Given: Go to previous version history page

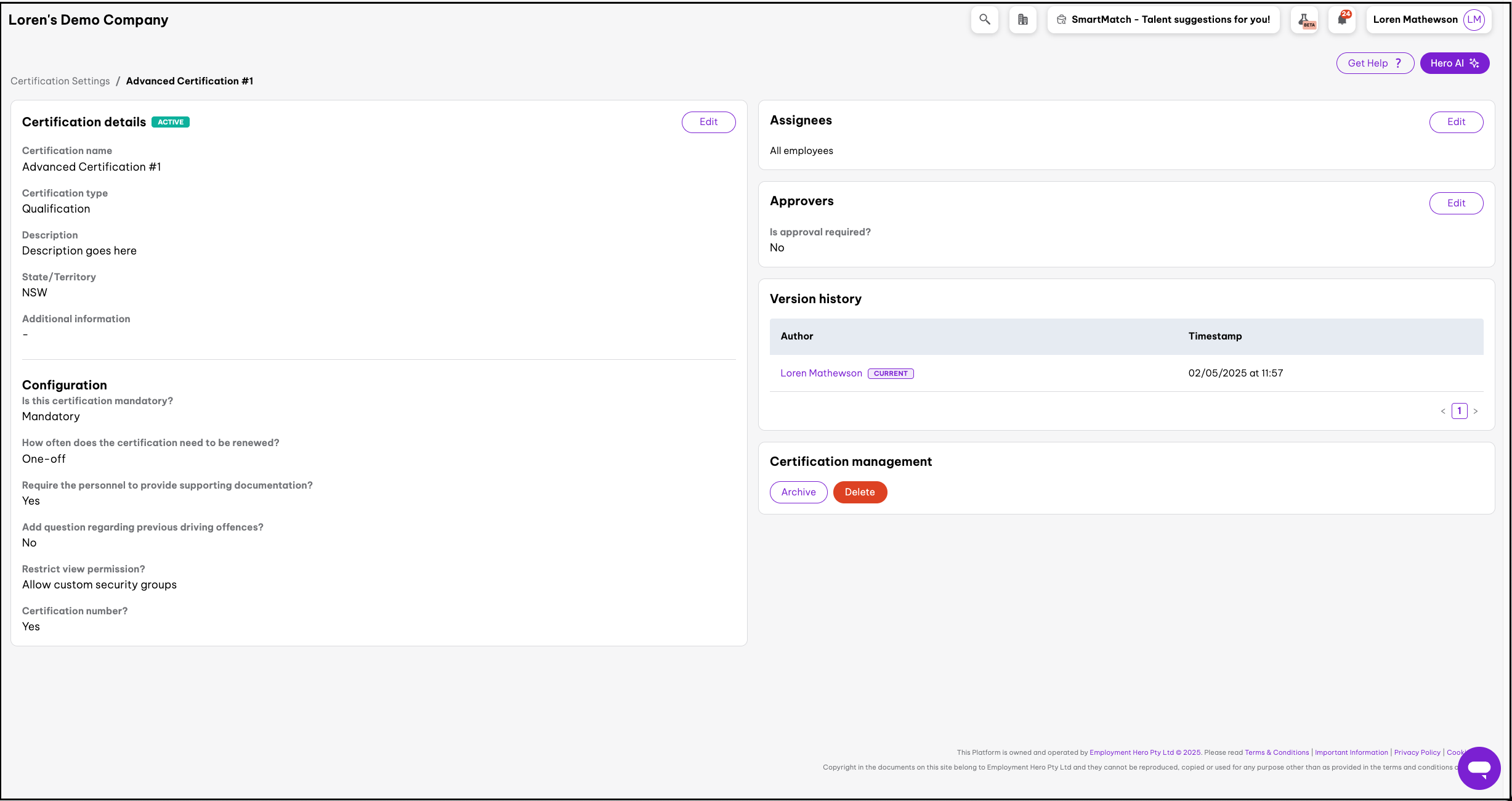Looking at the screenshot, I should pos(1443,411).
